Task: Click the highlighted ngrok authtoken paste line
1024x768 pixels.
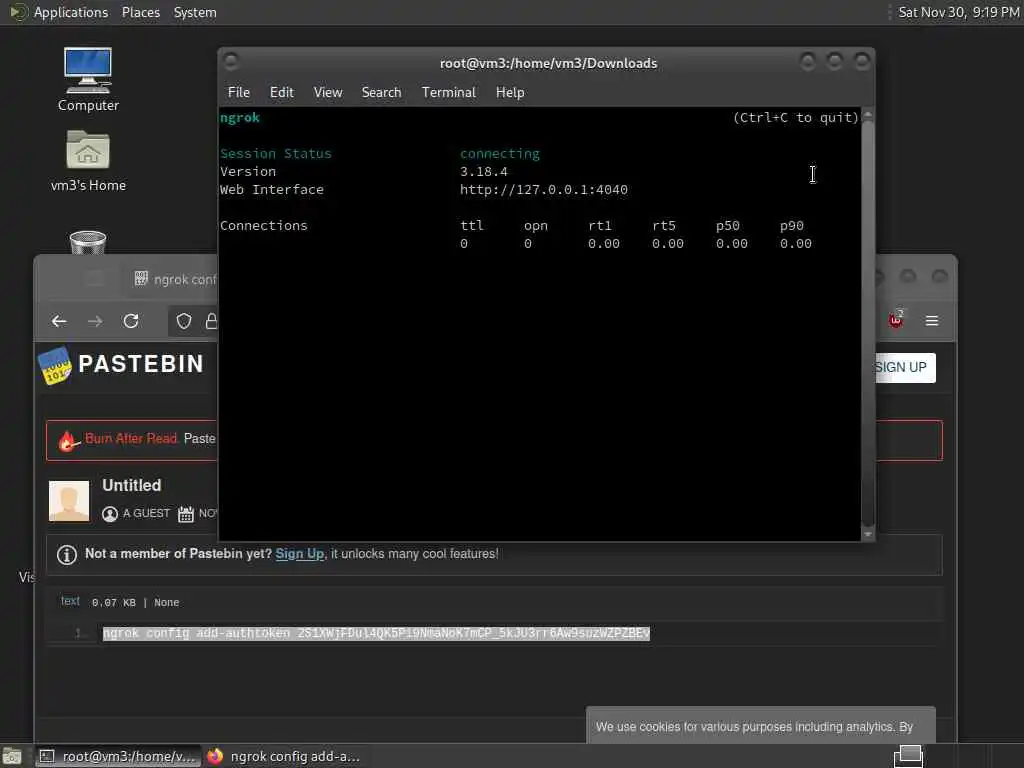Action: (376, 633)
